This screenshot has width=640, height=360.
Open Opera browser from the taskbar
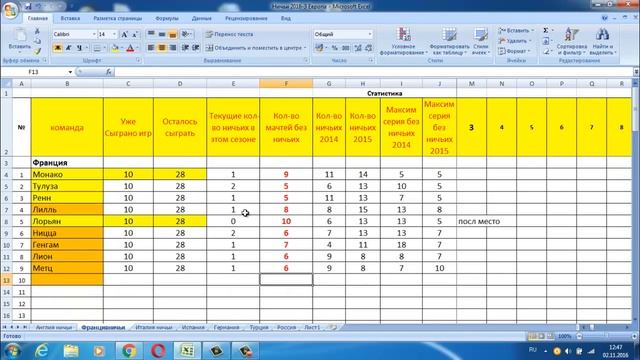pyautogui.click(x=158, y=351)
